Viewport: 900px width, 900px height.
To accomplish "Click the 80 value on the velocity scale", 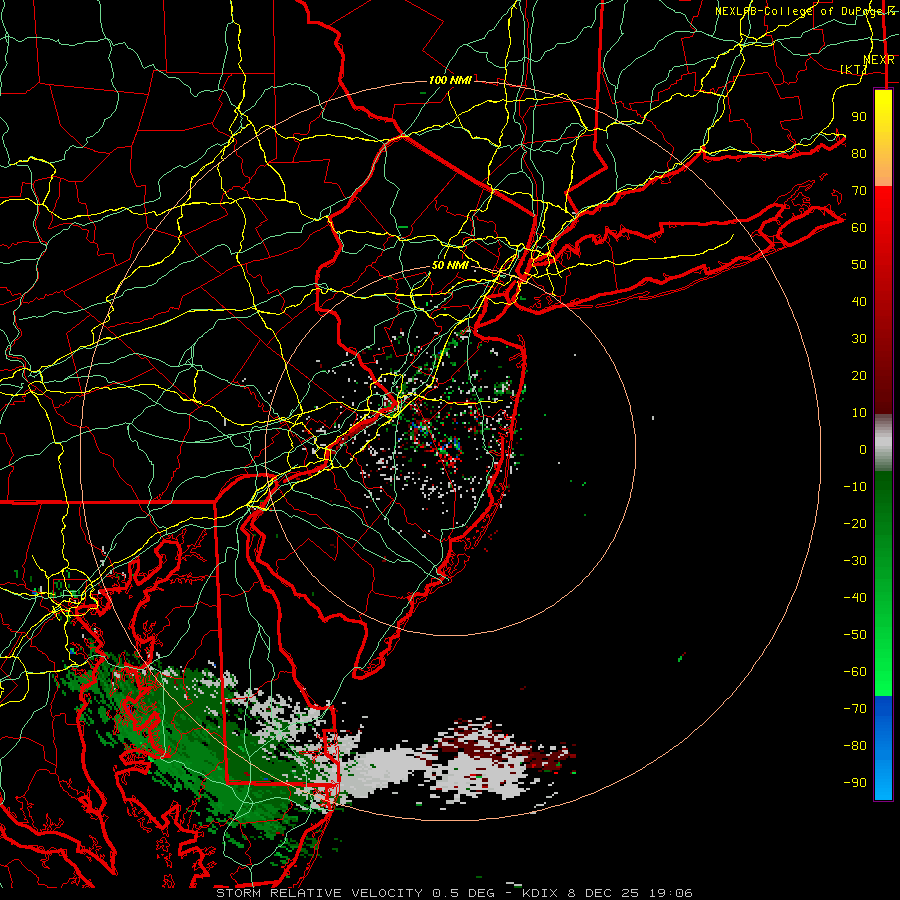I will [x=859, y=153].
